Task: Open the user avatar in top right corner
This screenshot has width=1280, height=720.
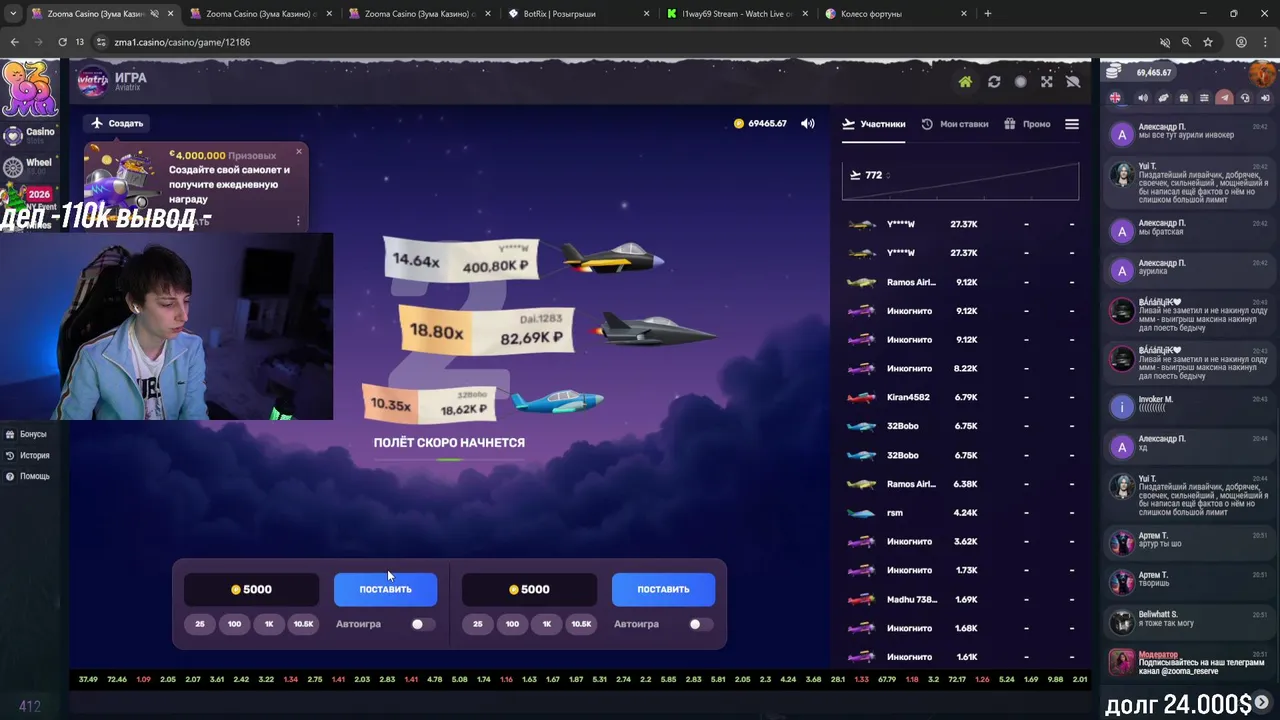Action: tap(1263, 73)
